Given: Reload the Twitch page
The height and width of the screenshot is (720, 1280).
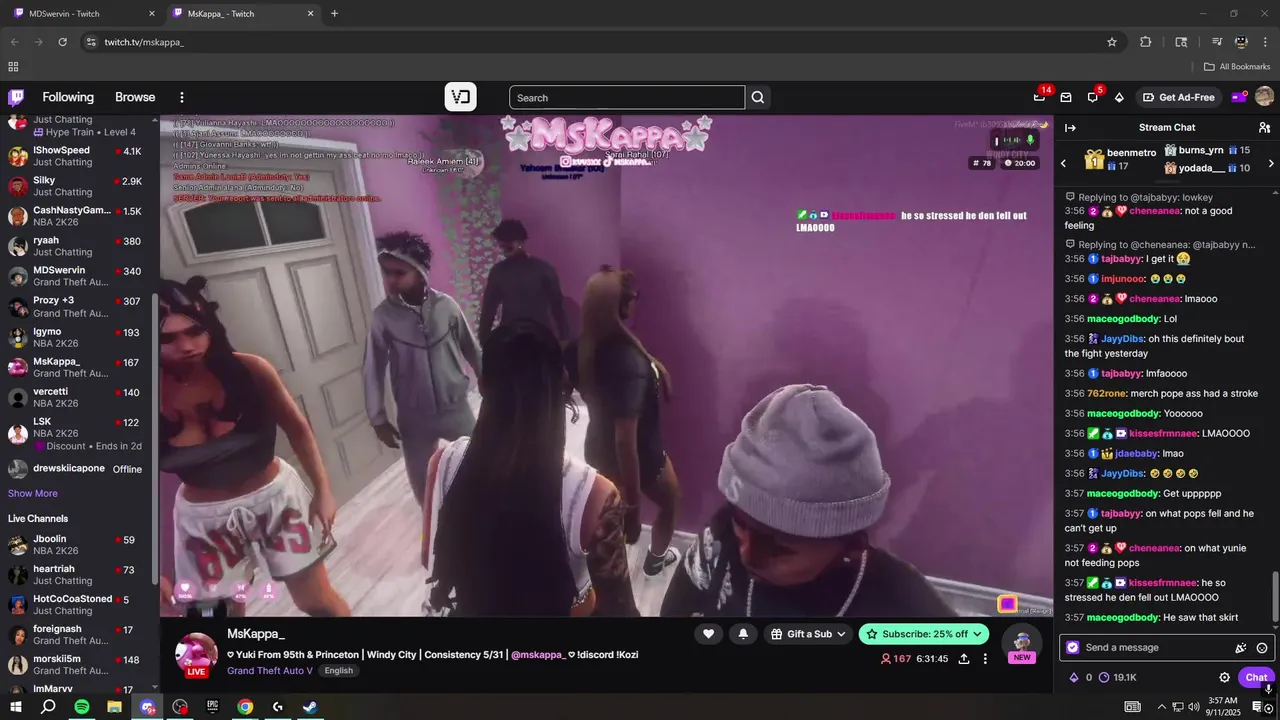Looking at the screenshot, I should click(x=62, y=42).
